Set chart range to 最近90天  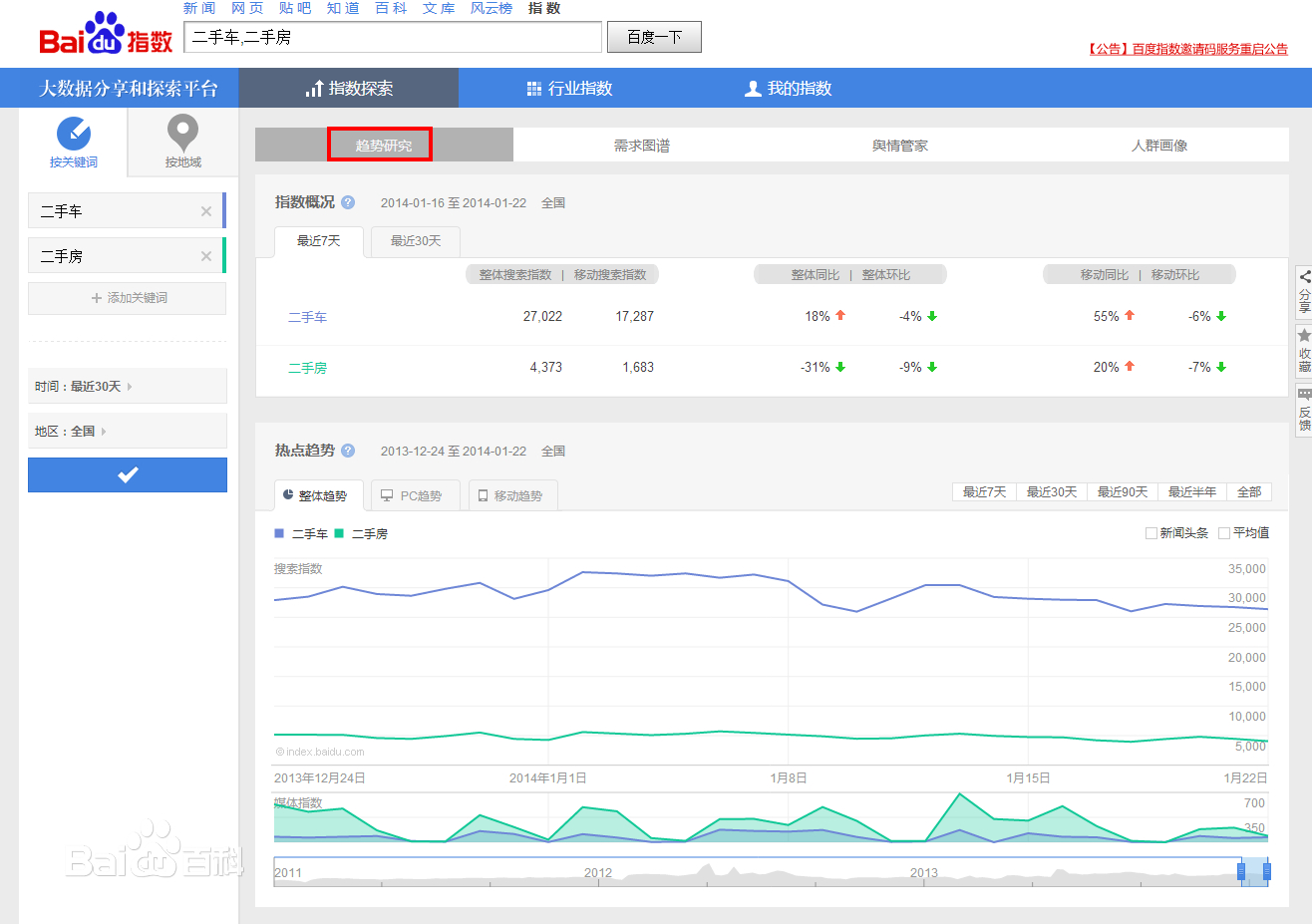tap(1123, 492)
